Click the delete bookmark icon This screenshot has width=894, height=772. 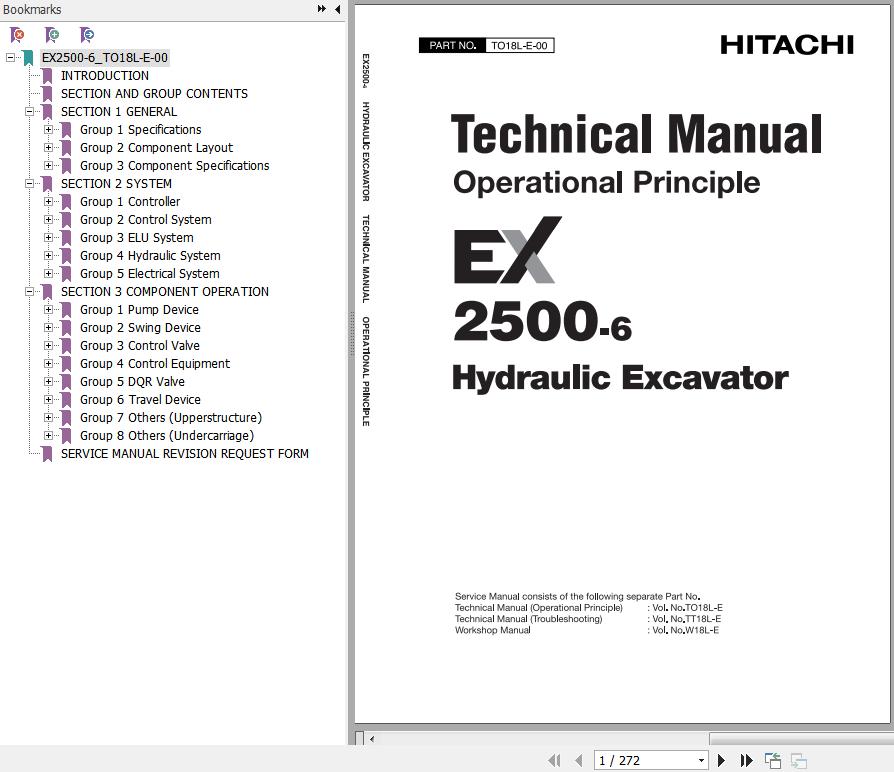(x=17, y=35)
